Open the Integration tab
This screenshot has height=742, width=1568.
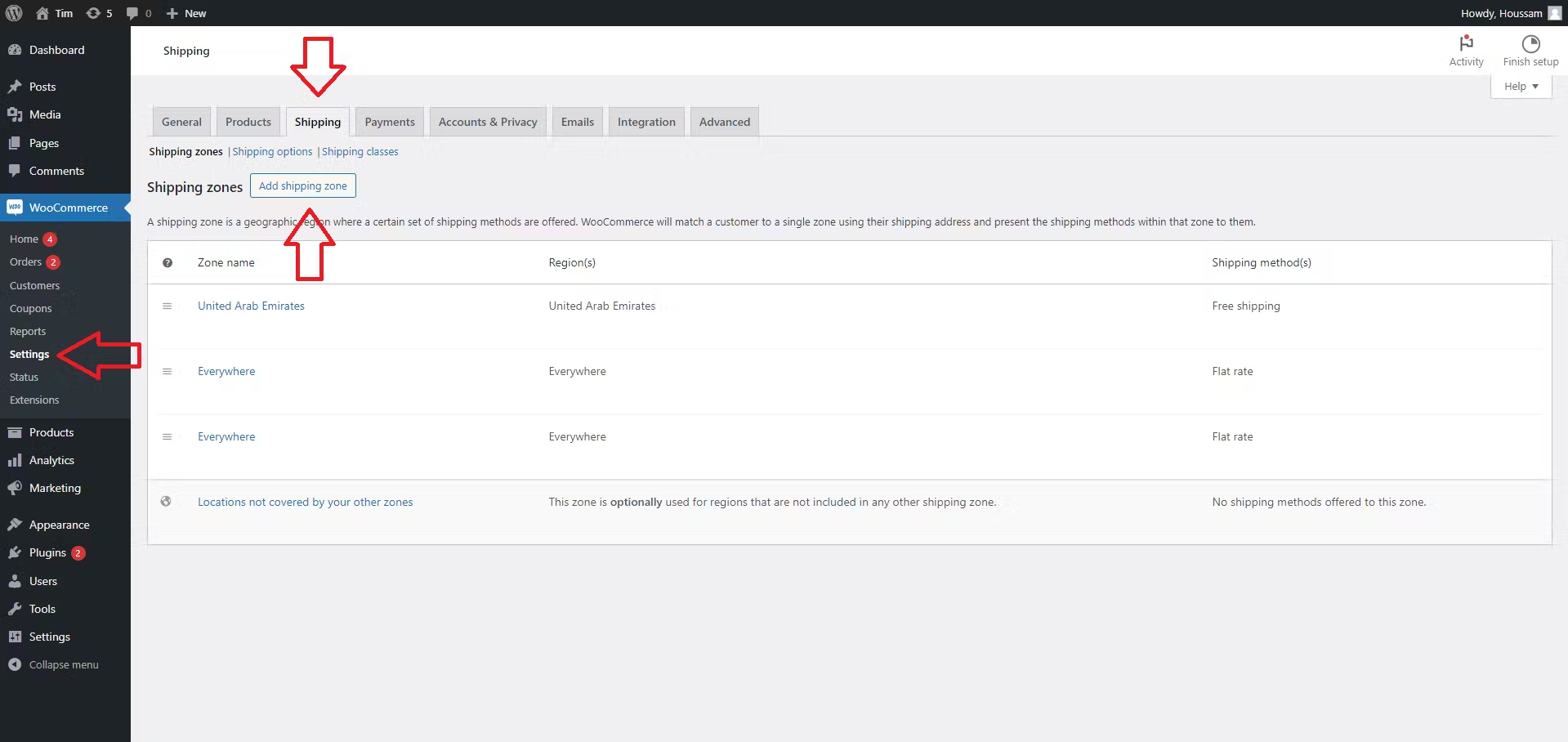pos(646,122)
